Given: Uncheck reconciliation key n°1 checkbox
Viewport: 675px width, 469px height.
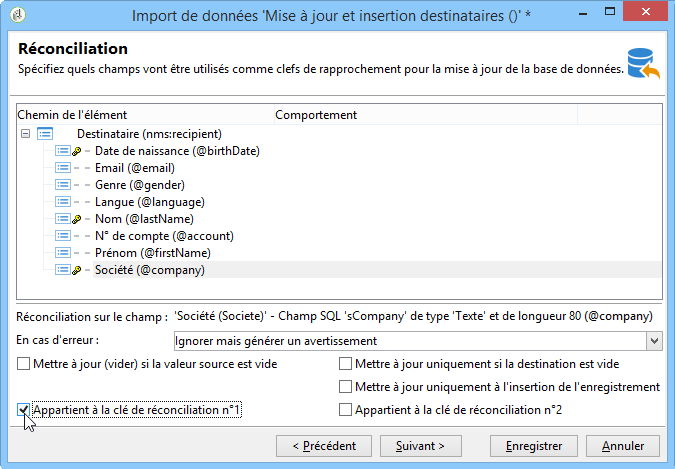Looking at the screenshot, I should (24, 410).
